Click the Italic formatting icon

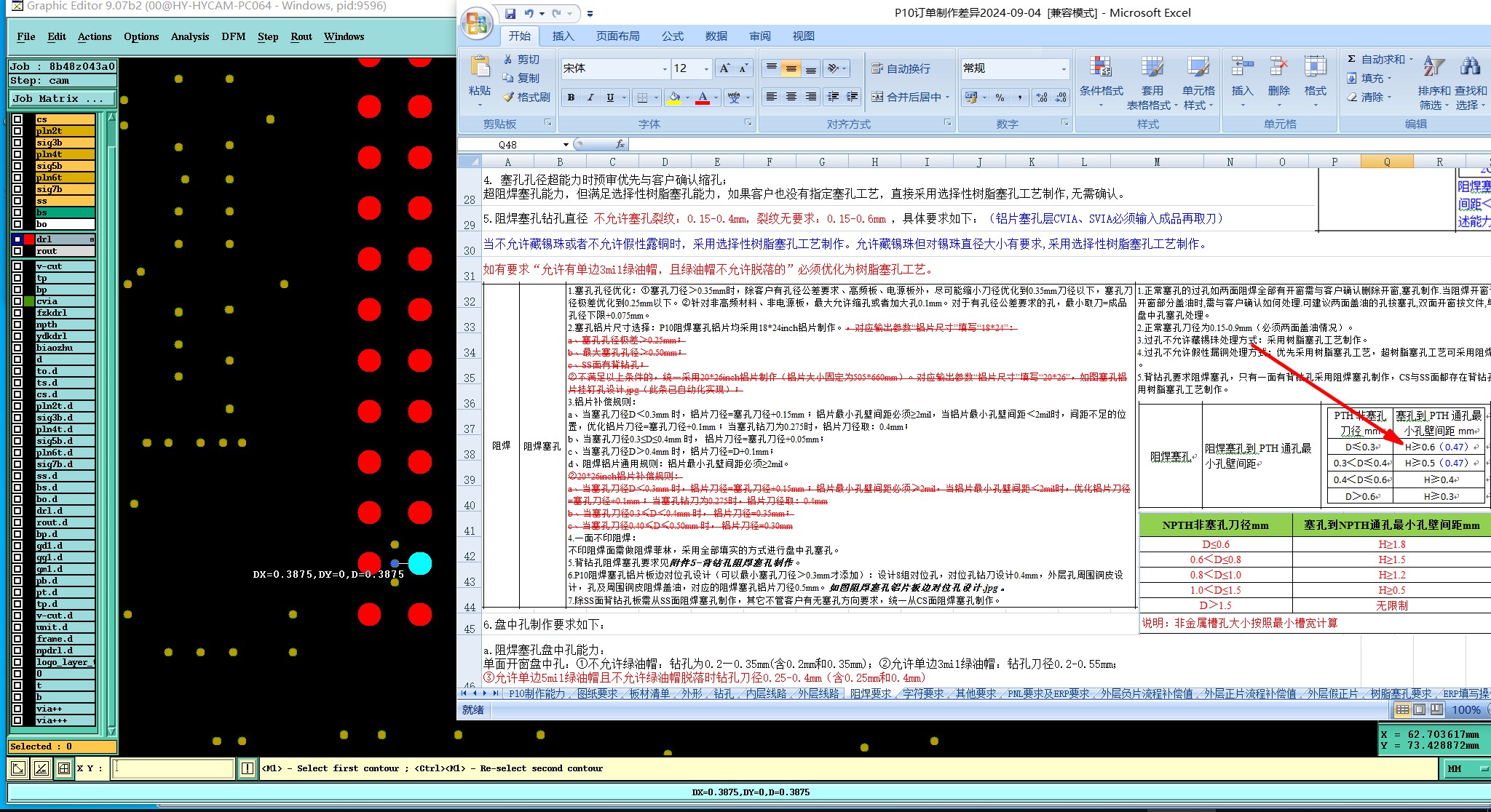(x=590, y=97)
